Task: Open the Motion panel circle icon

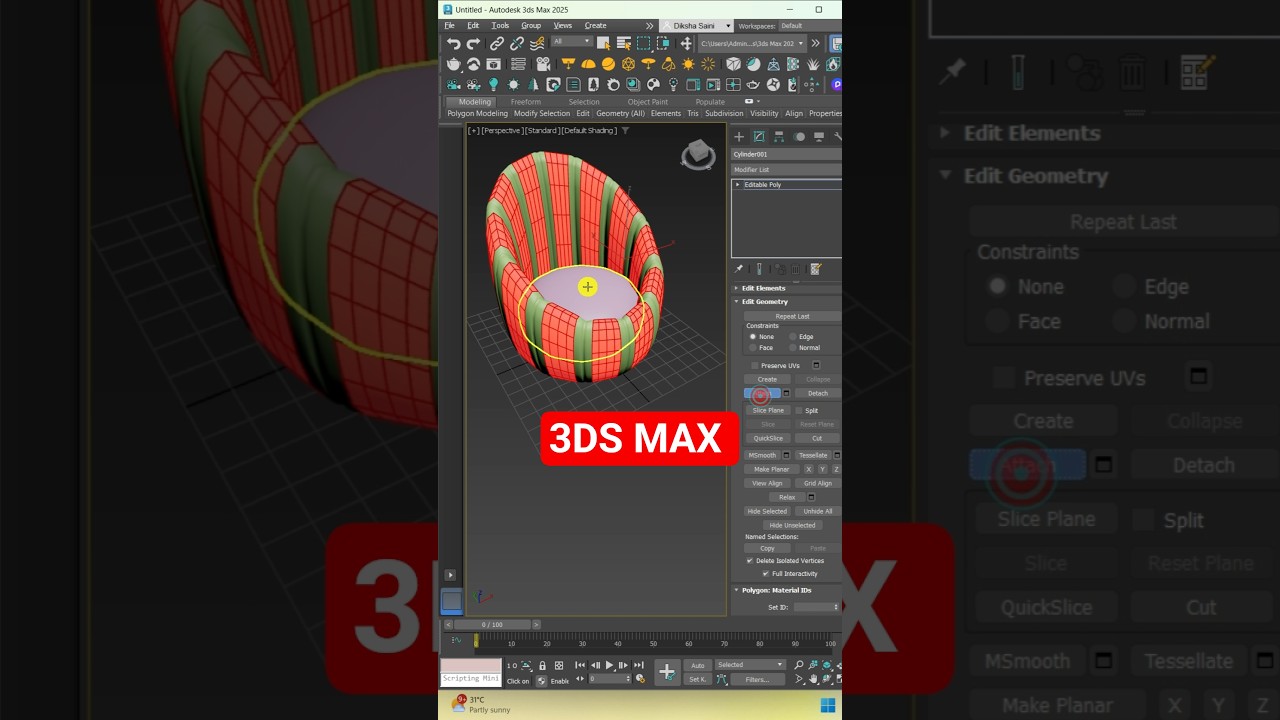Action: click(799, 137)
